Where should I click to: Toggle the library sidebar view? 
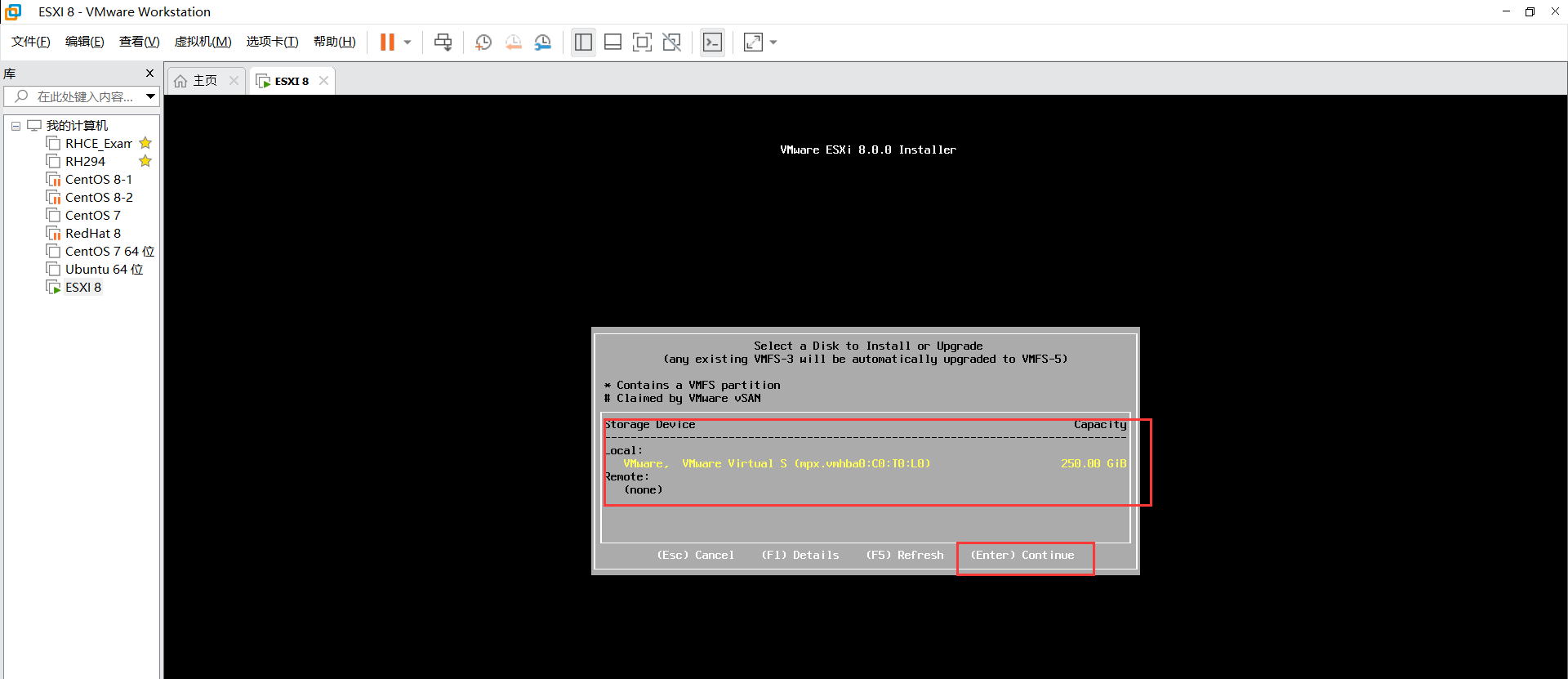[583, 42]
